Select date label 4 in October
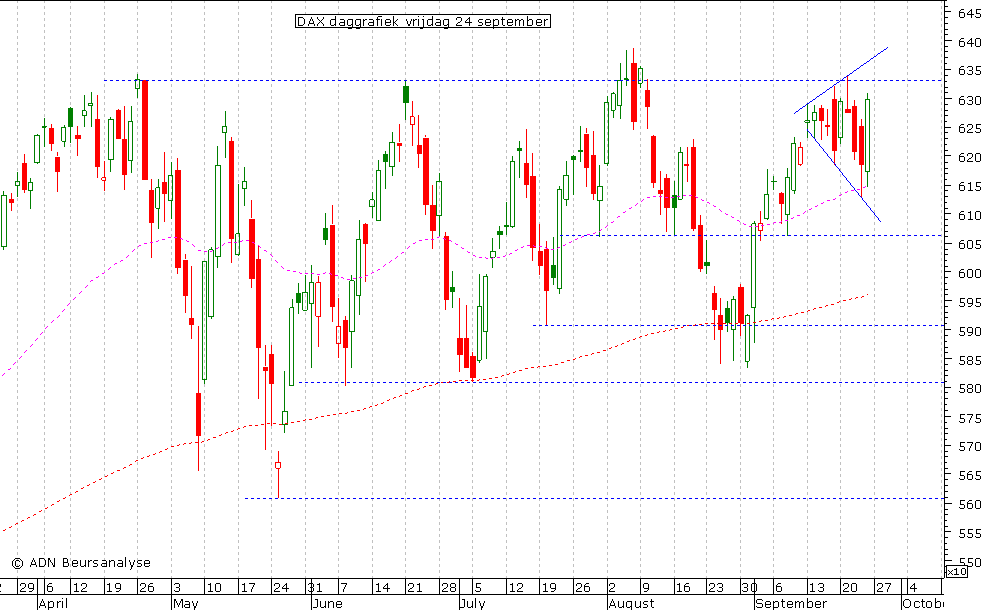985x610 pixels. 913,587
